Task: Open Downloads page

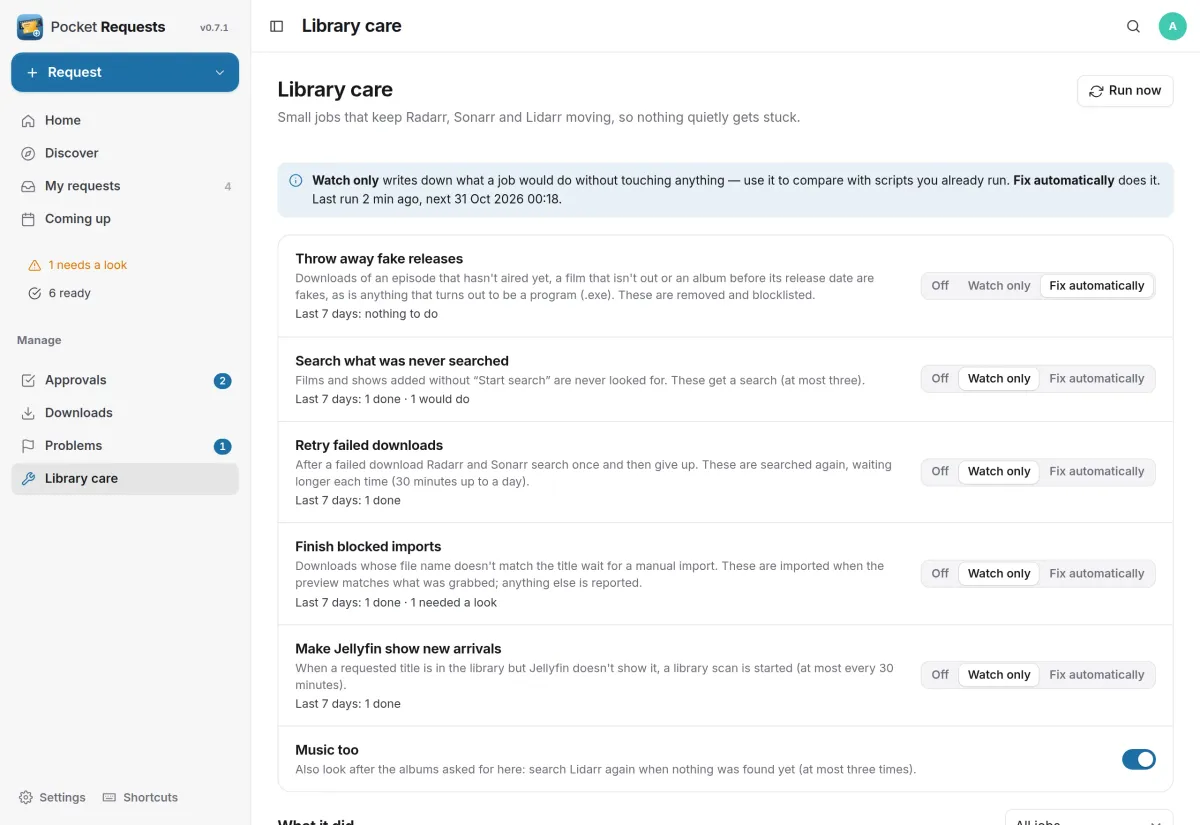Action: [x=125, y=413]
